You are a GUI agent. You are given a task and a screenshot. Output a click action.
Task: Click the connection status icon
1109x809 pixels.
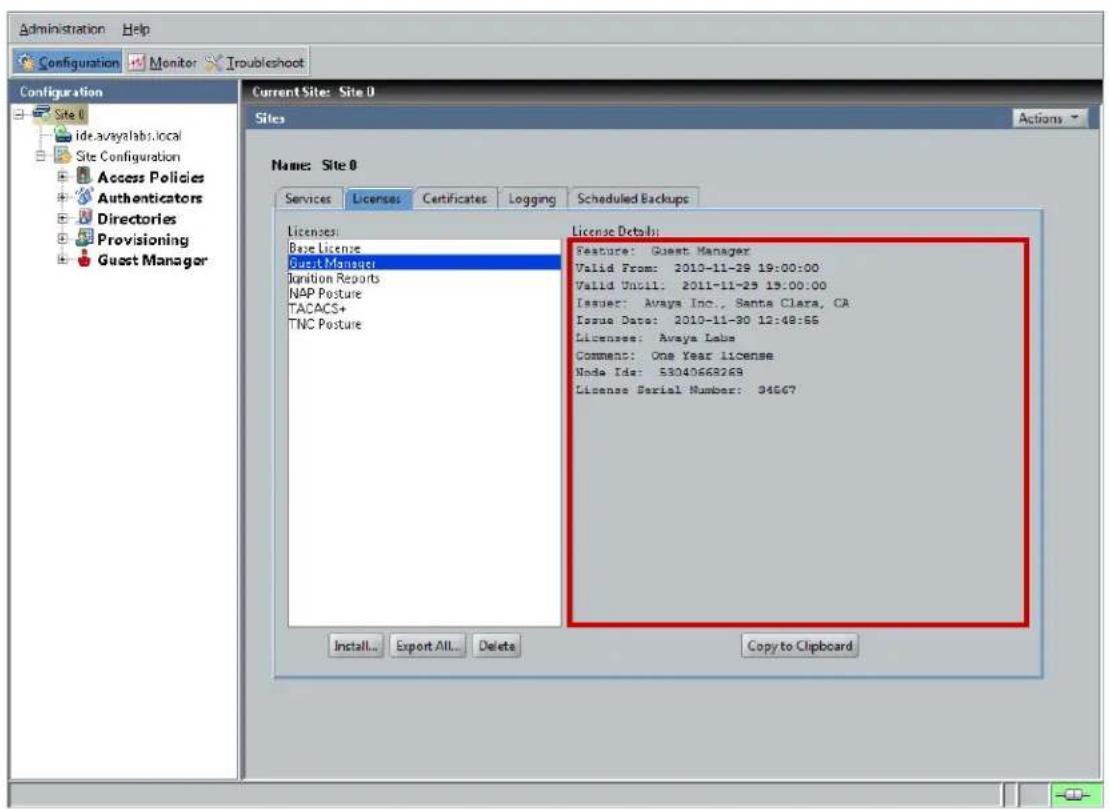pyautogui.click(x=1074, y=795)
